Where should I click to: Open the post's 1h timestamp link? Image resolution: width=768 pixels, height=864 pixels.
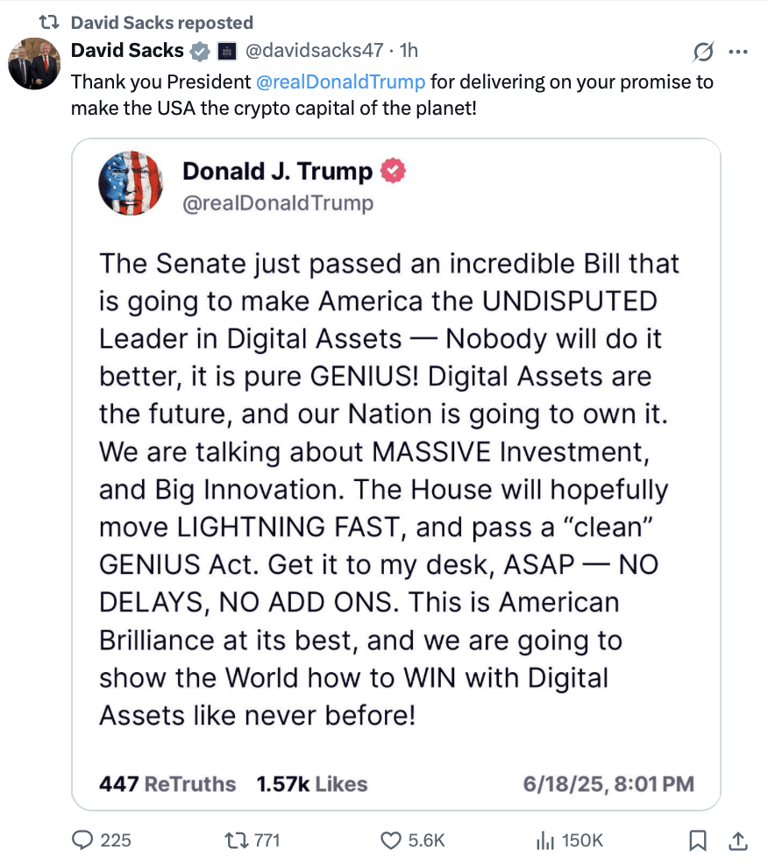pyautogui.click(x=409, y=51)
